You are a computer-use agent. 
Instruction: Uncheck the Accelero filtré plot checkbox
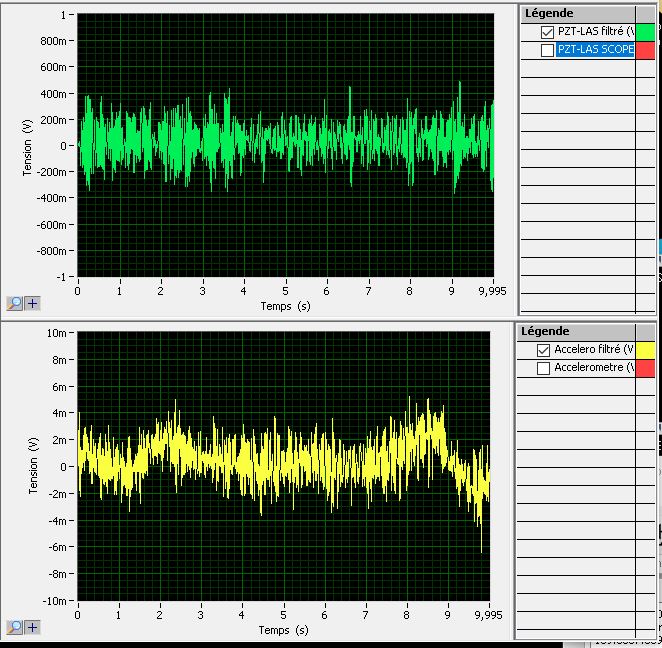(544, 350)
